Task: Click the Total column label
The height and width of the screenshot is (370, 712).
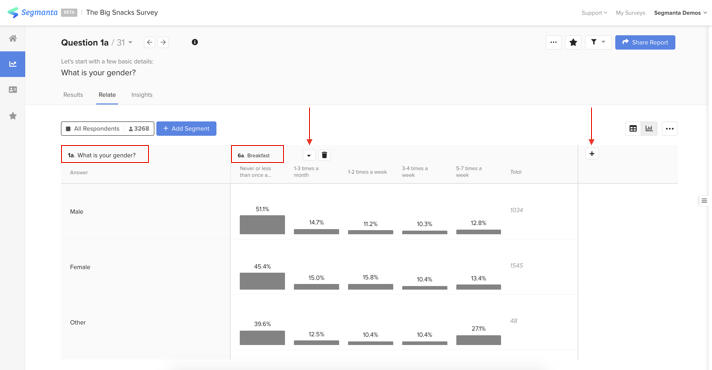Action: (516, 172)
